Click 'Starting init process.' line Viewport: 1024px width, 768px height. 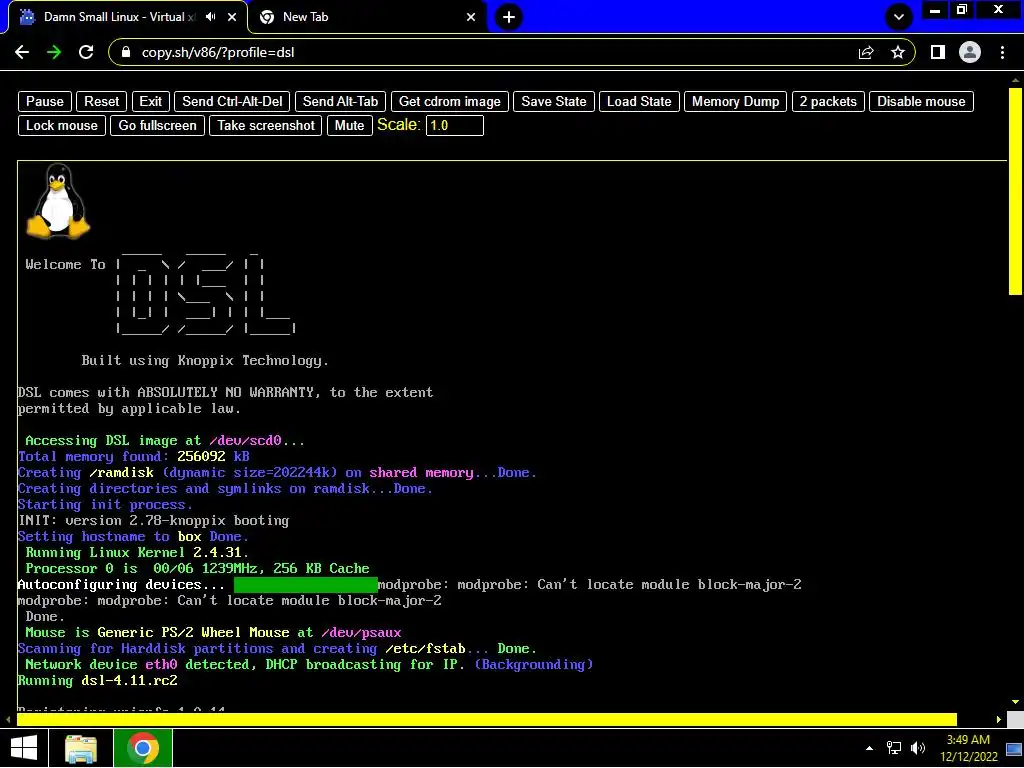coord(105,505)
